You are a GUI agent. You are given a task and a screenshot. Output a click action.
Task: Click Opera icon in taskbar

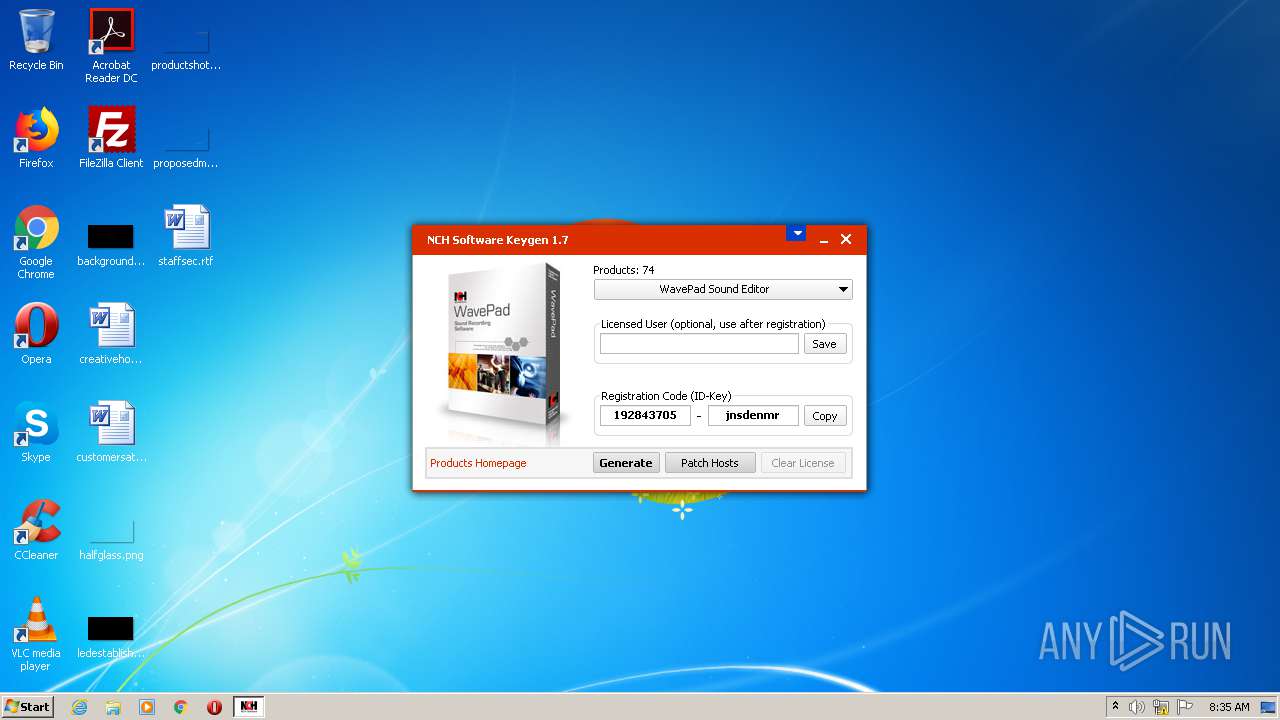coord(214,707)
